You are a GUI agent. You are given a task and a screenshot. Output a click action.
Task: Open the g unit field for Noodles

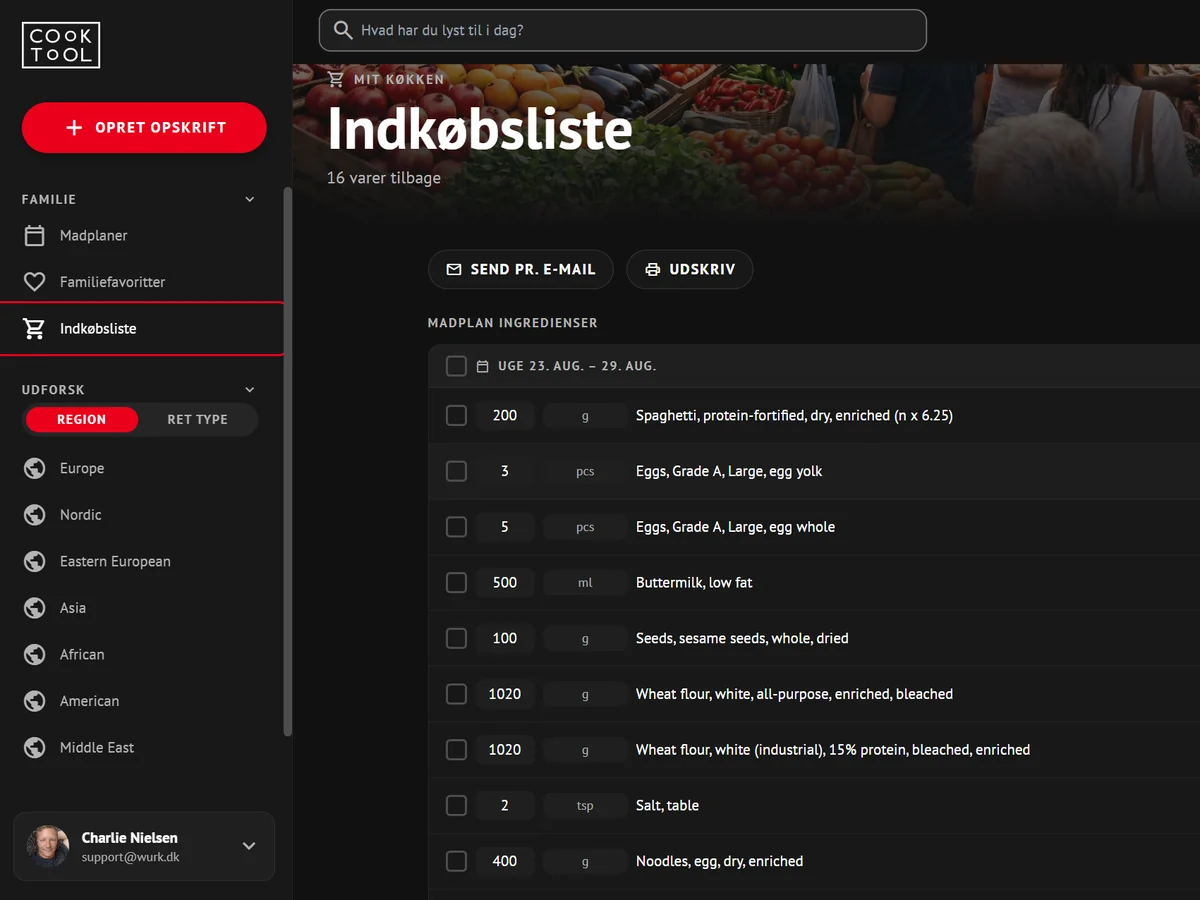(585, 861)
